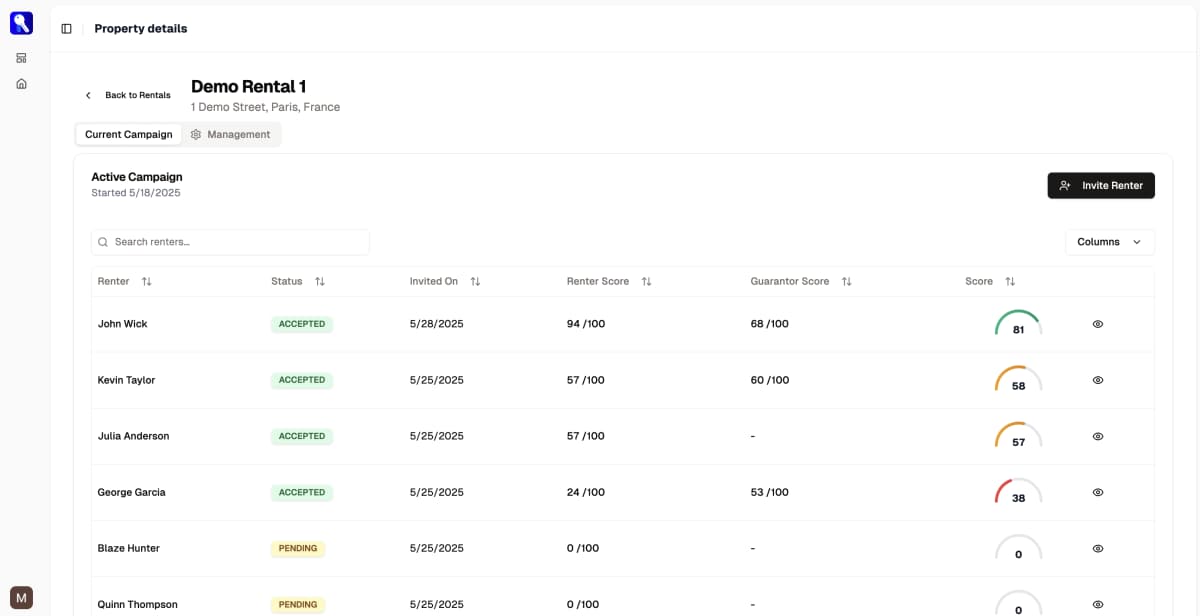Image resolution: width=1200 pixels, height=616 pixels.
Task: Go Back to Rentals
Action: (x=128, y=95)
